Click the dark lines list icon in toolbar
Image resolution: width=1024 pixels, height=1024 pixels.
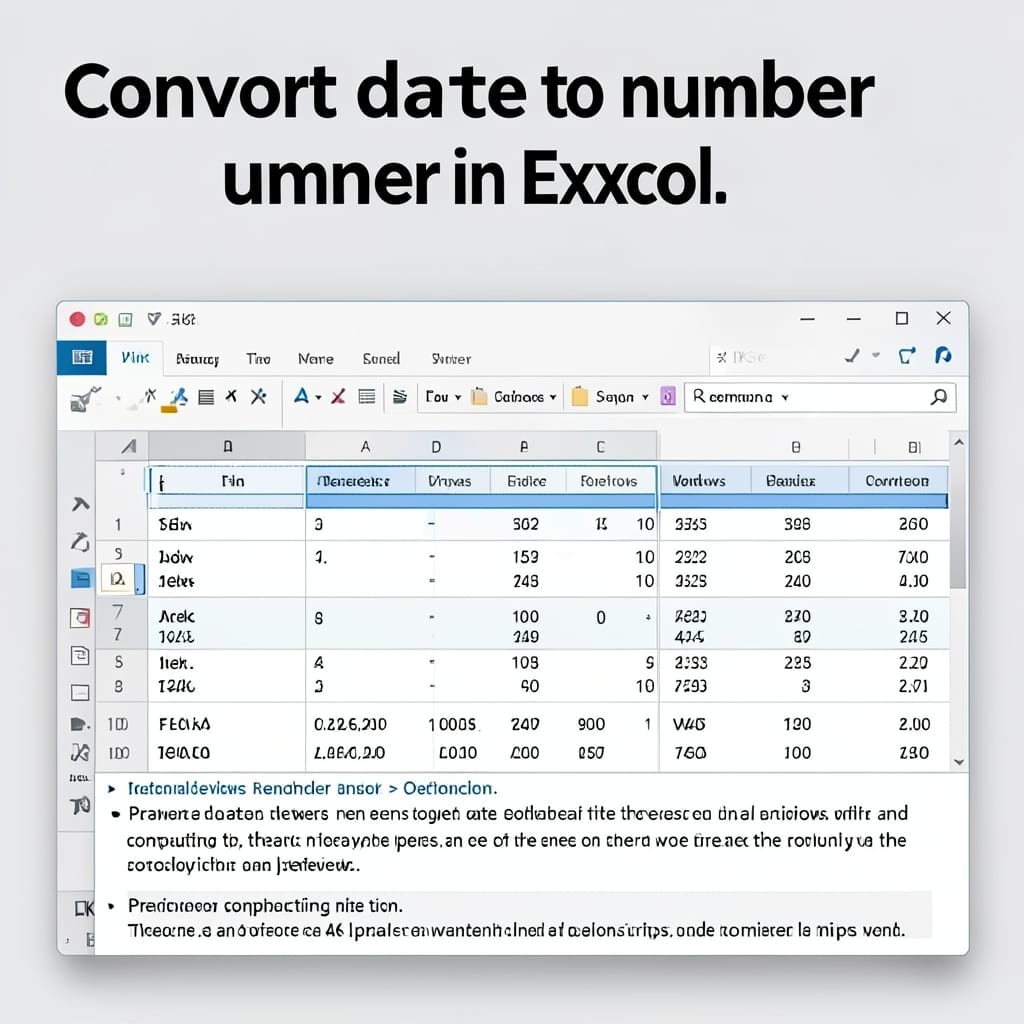click(206, 397)
